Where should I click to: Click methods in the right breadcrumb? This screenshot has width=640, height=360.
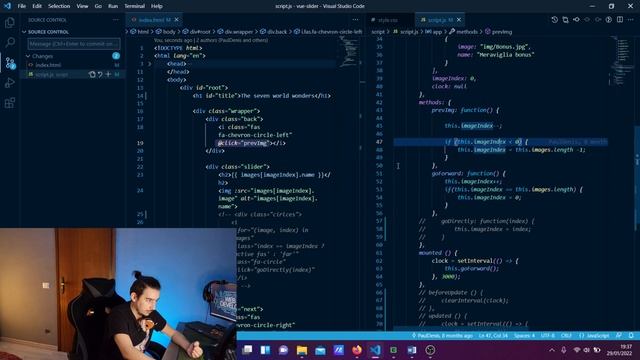coord(467,32)
